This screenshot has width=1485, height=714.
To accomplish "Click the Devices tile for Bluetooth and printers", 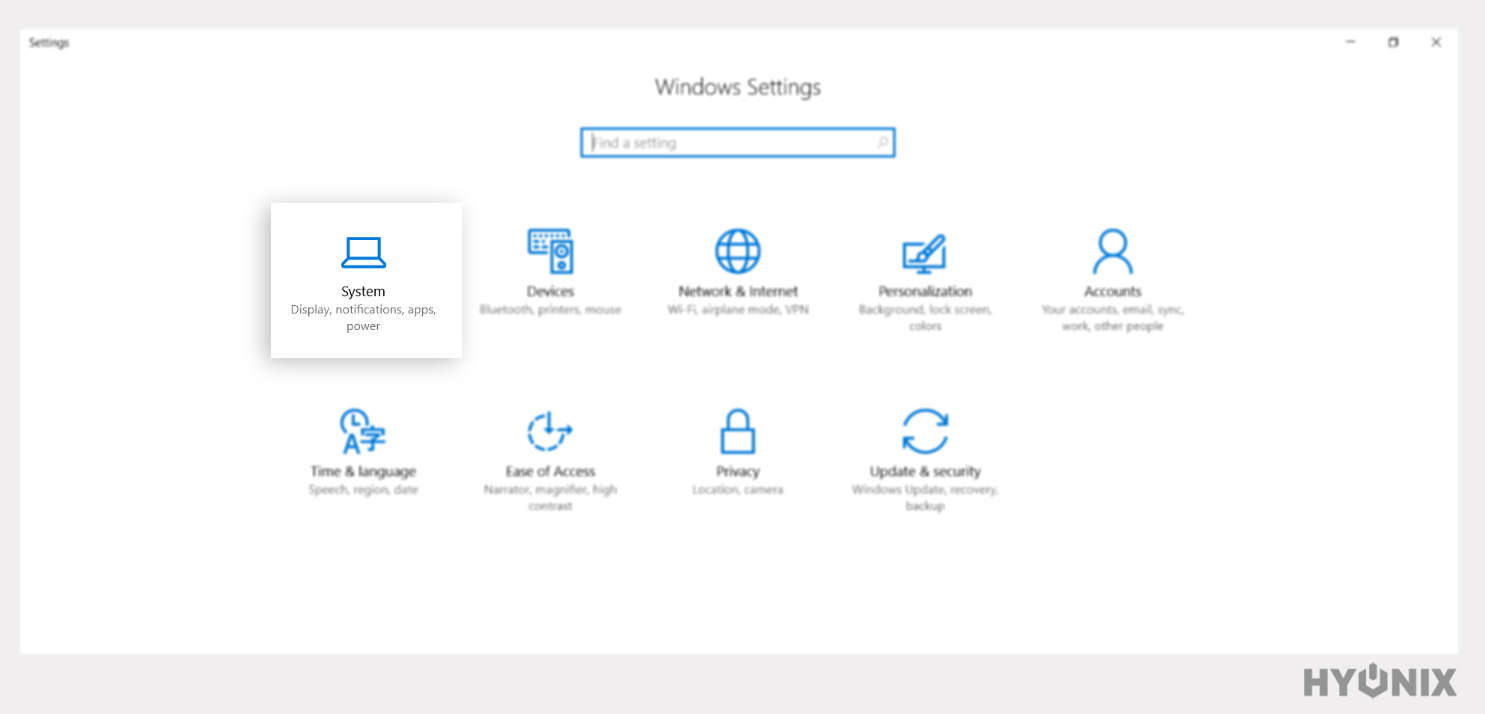I will (551, 275).
